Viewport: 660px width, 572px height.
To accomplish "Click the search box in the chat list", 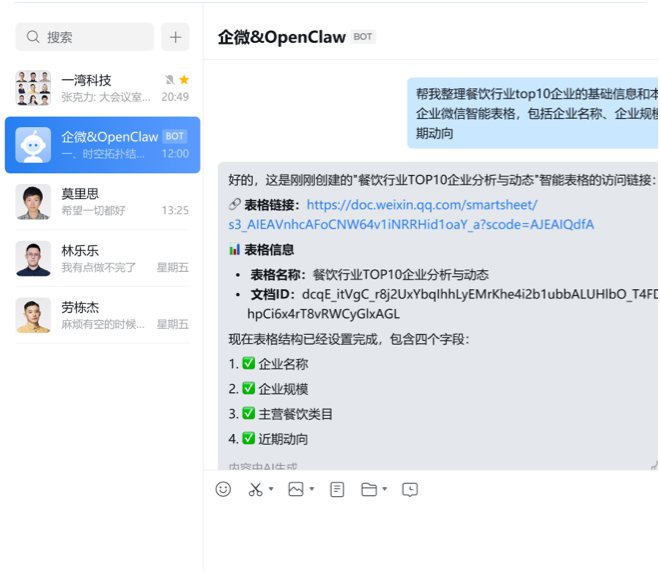I will click(x=85, y=37).
